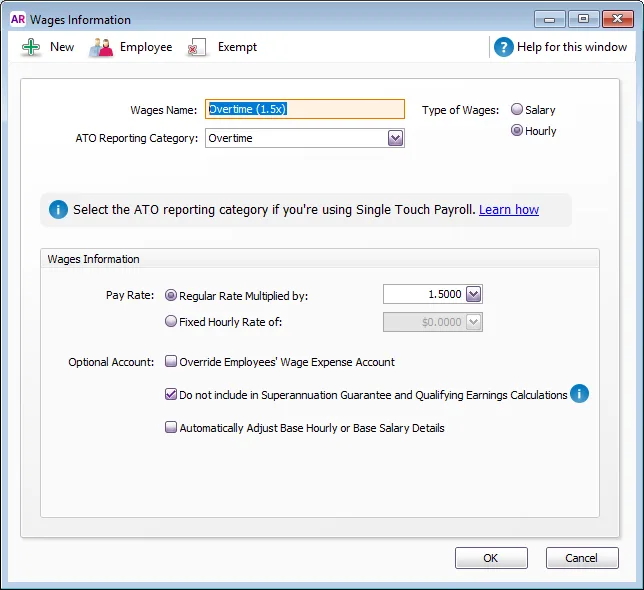Click the Wages Information title bar text
Viewport: 644px width, 590px height.
(x=80, y=20)
